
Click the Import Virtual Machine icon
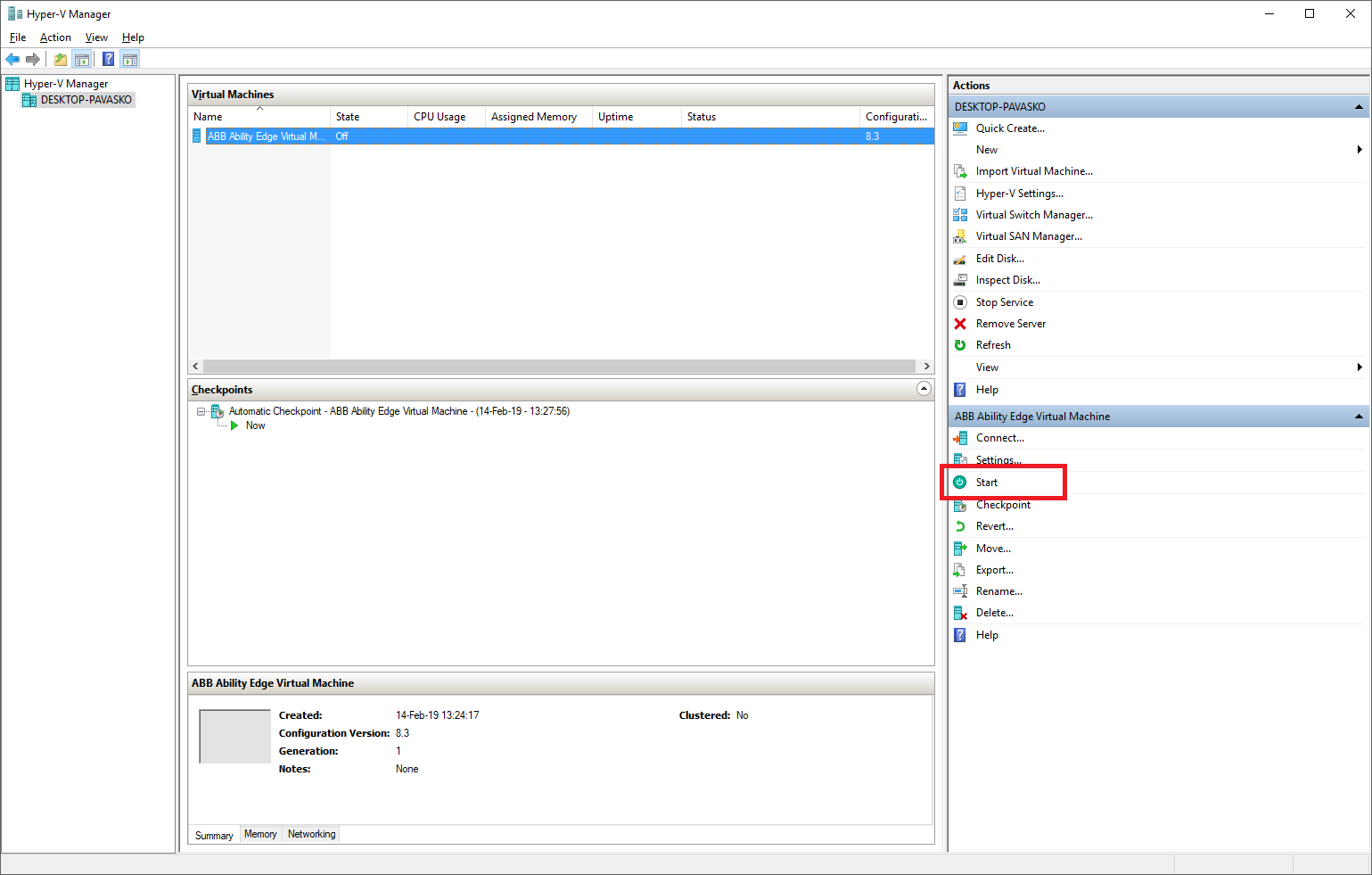tap(960, 171)
